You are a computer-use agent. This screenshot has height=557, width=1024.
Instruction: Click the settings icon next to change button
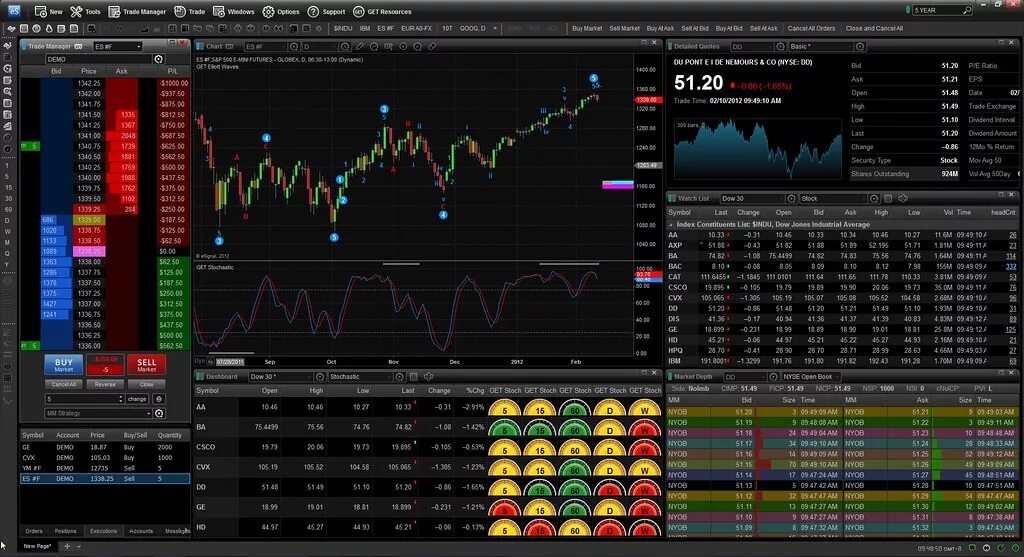pos(159,398)
